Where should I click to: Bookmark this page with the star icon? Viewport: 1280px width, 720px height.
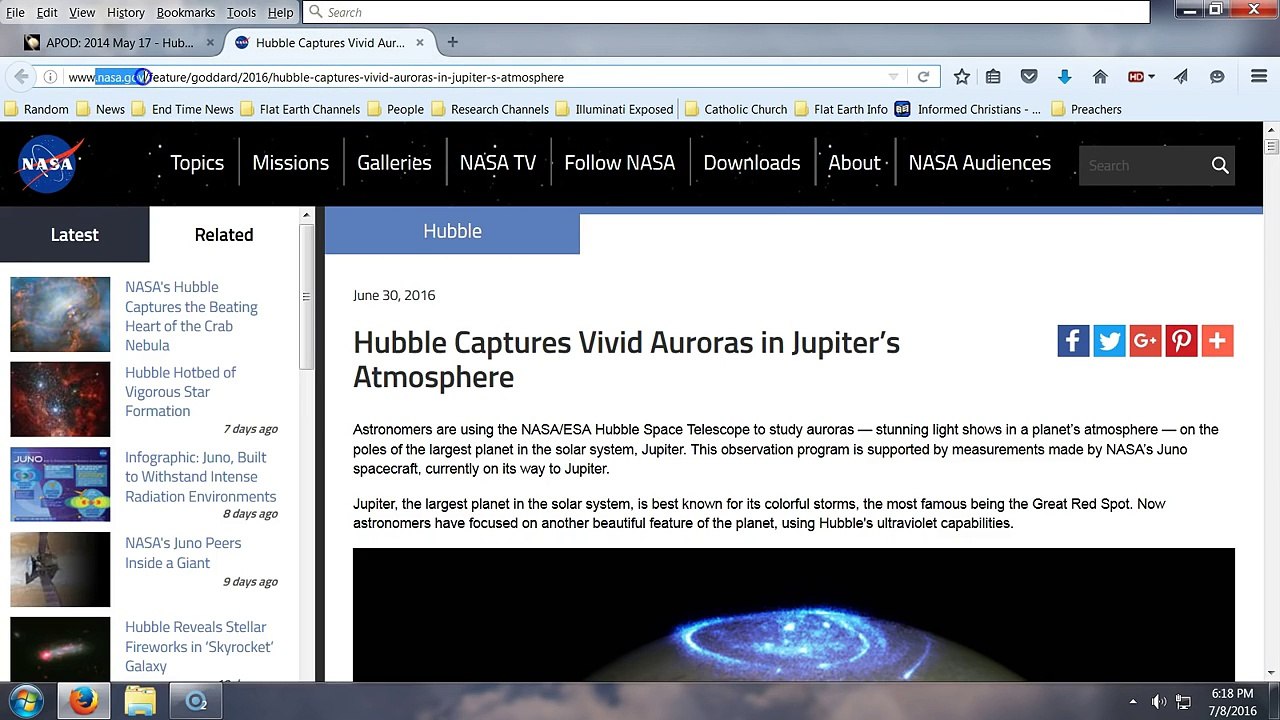click(961, 77)
